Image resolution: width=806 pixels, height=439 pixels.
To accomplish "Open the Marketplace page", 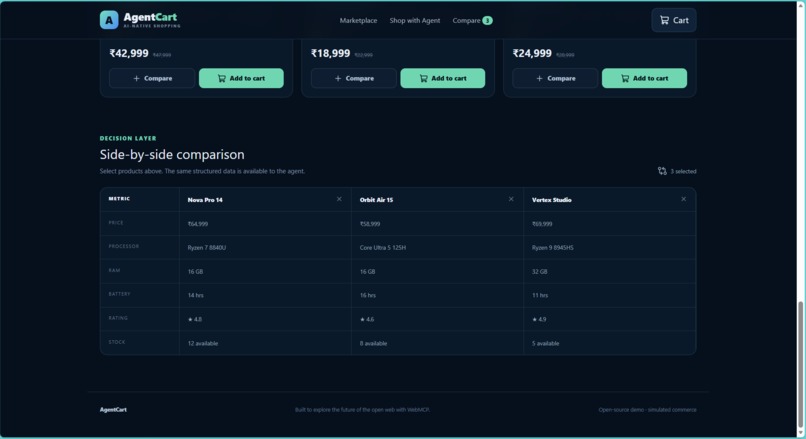I will [358, 21].
